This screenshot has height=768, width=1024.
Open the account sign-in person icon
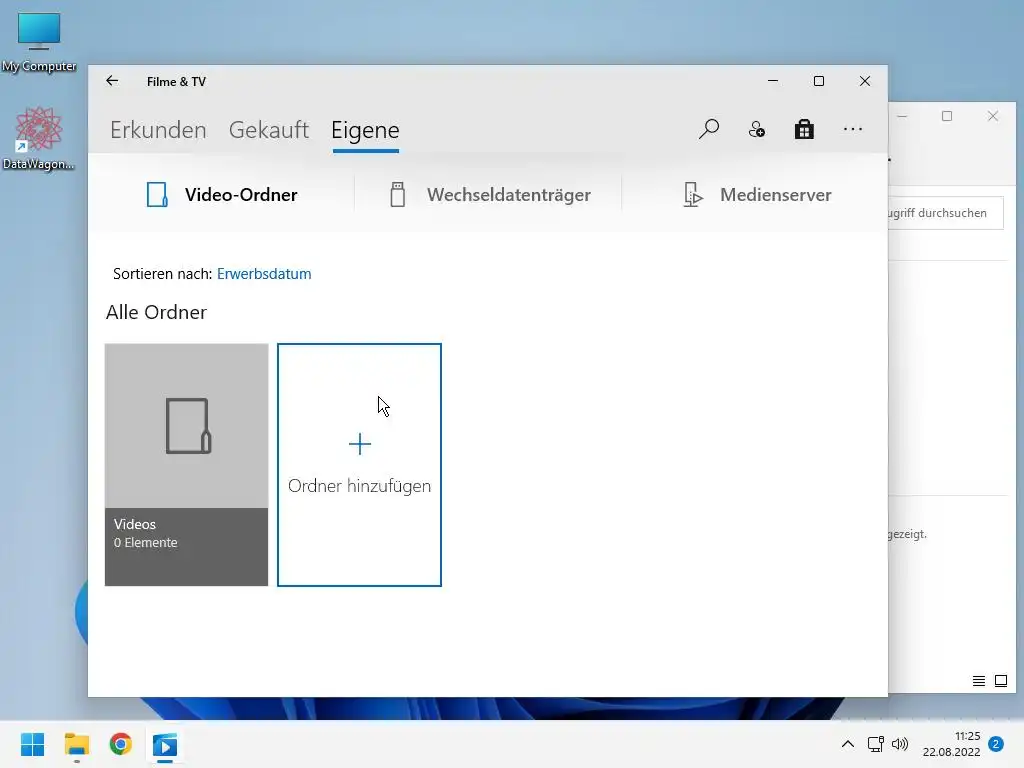[x=756, y=129]
